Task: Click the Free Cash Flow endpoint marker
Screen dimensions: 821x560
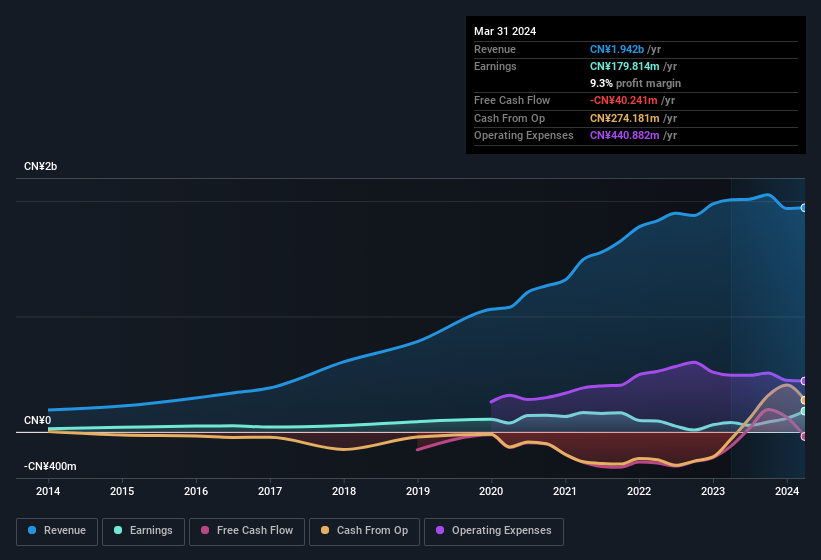Action: pos(804,436)
